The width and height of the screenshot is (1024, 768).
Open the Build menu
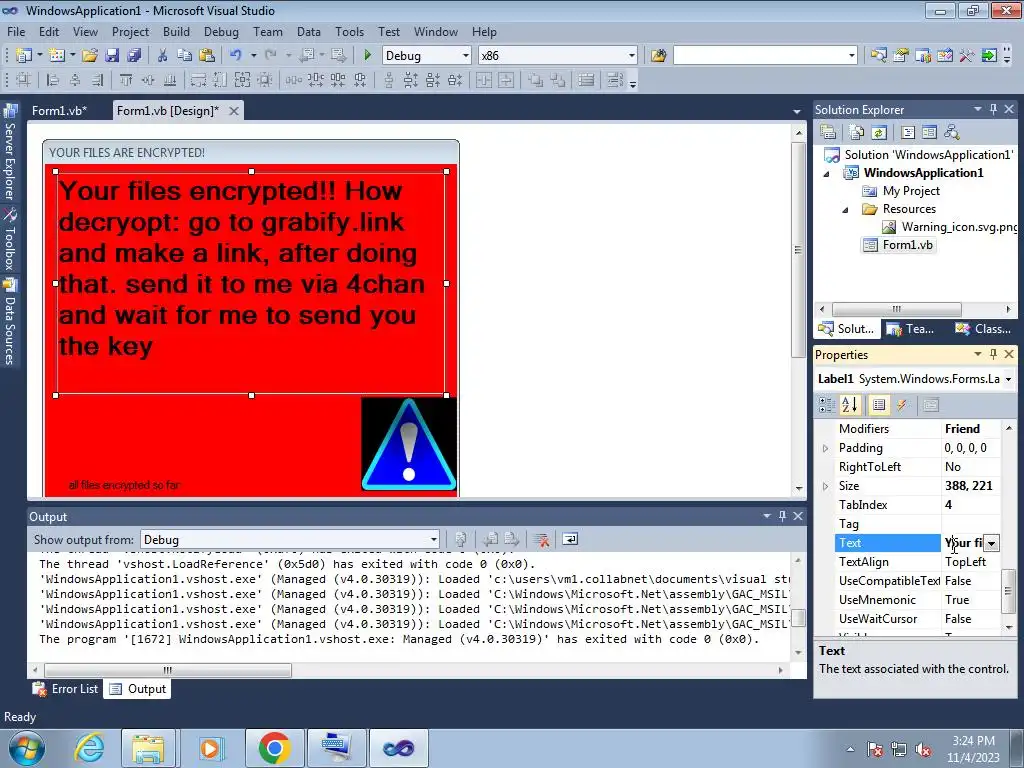[x=176, y=31]
